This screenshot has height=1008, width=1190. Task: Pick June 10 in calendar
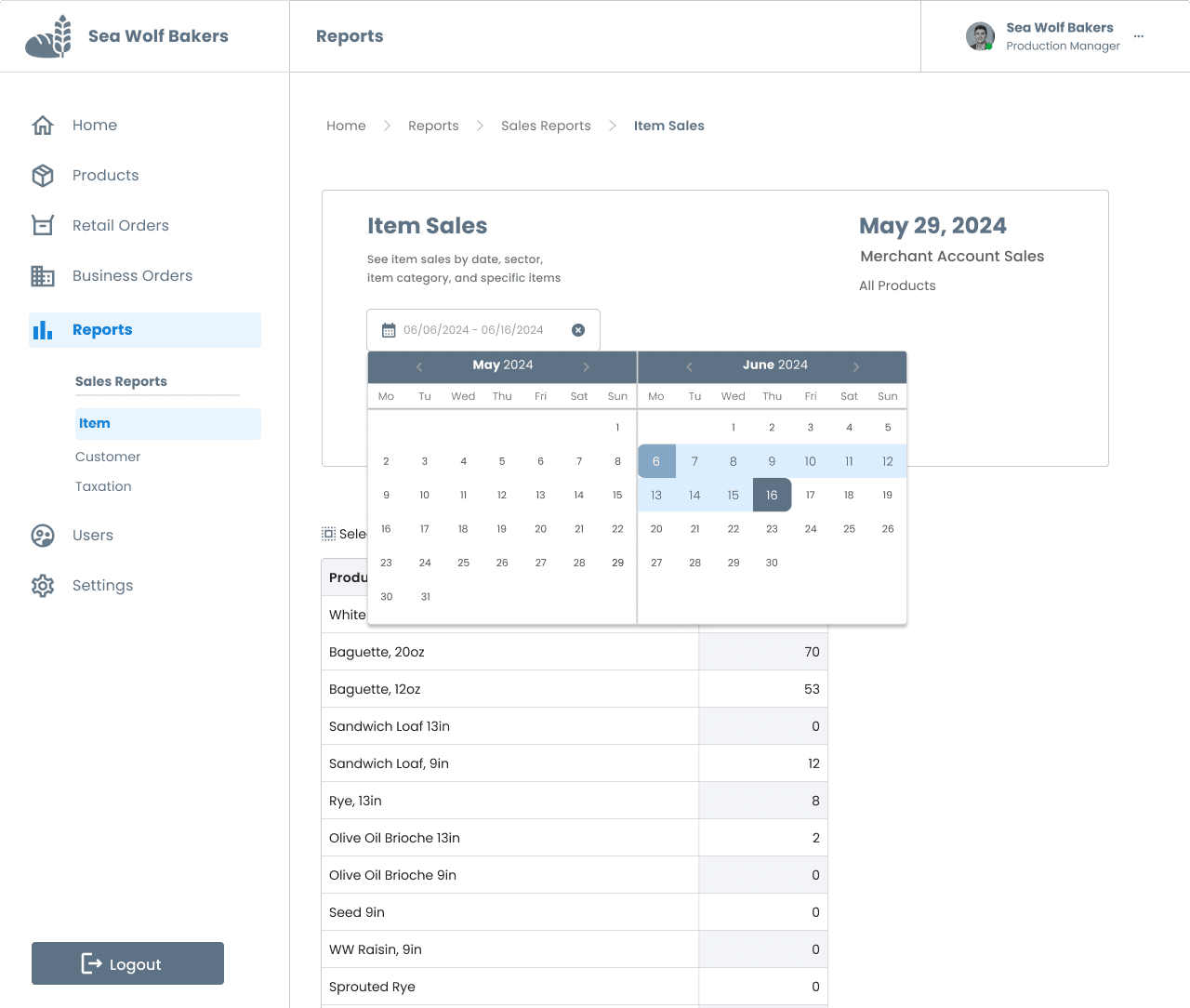811,461
